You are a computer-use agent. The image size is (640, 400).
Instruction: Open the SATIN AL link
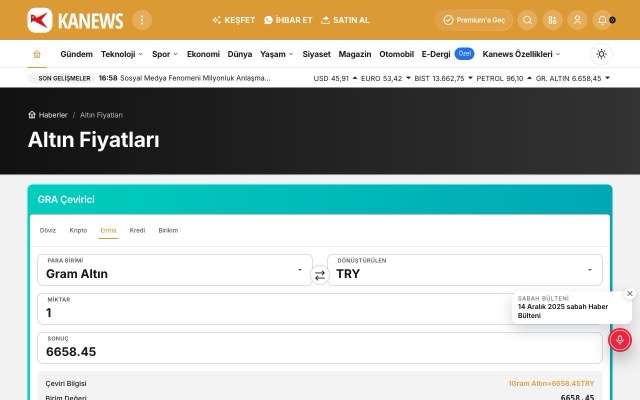coord(345,20)
